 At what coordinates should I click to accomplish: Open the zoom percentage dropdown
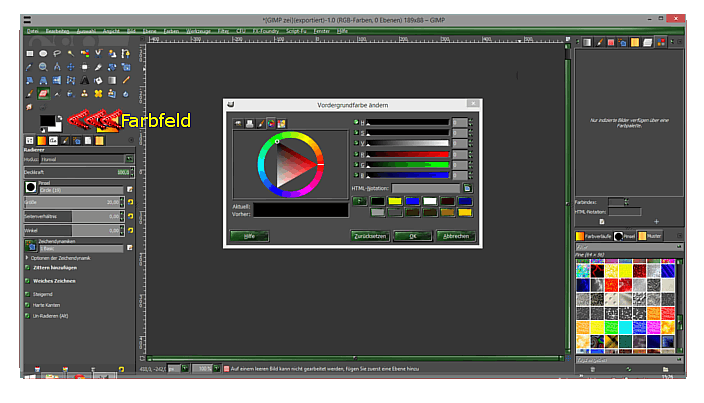216,368
